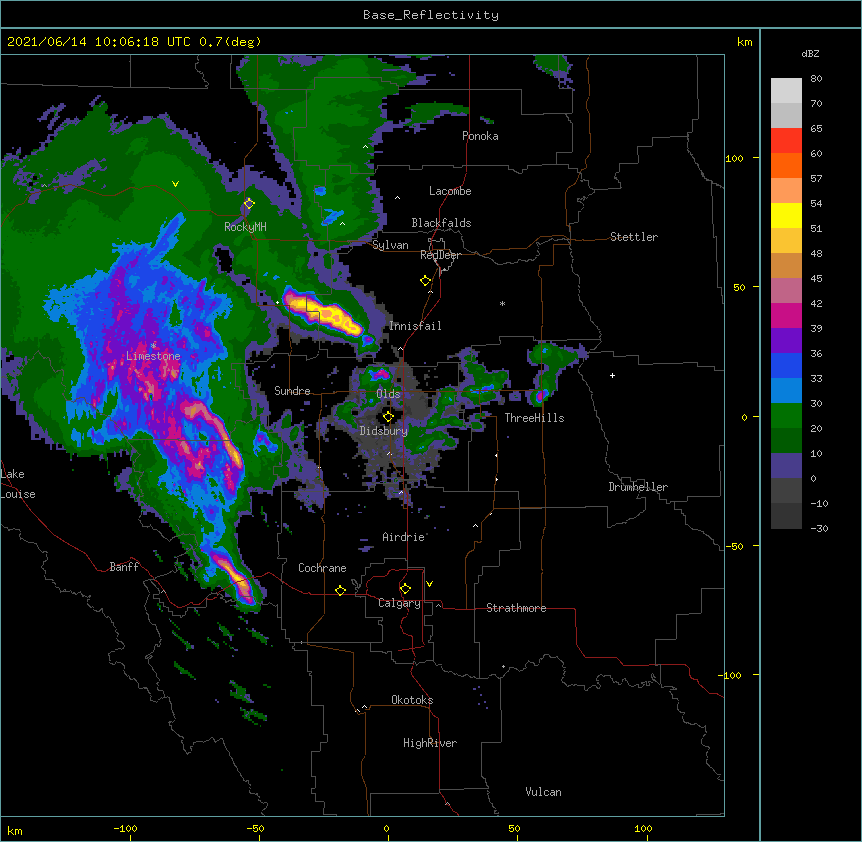Select the RockyMH label

[x=245, y=227]
